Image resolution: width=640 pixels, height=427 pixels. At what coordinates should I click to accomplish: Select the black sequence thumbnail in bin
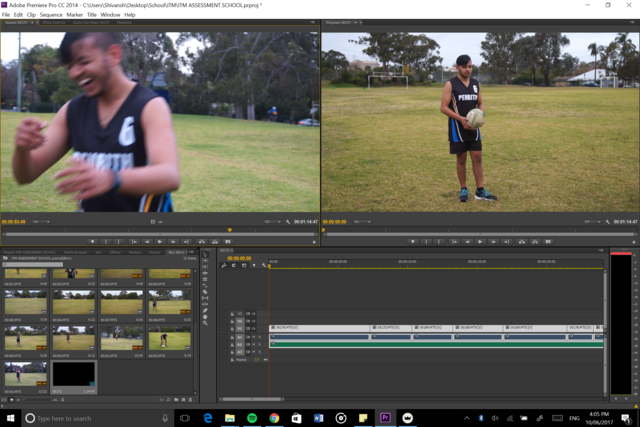pos(74,374)
